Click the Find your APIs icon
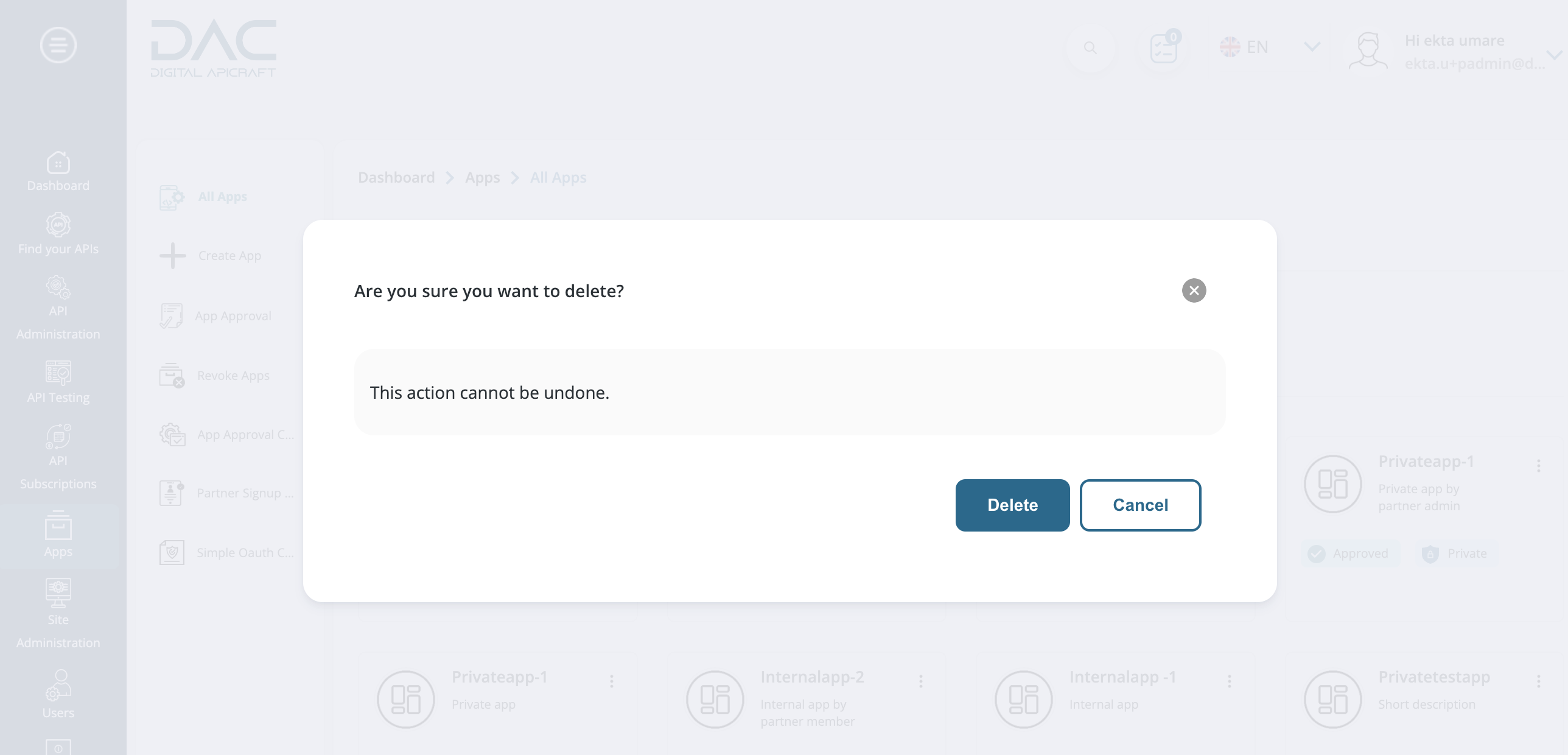 point(57,225)
